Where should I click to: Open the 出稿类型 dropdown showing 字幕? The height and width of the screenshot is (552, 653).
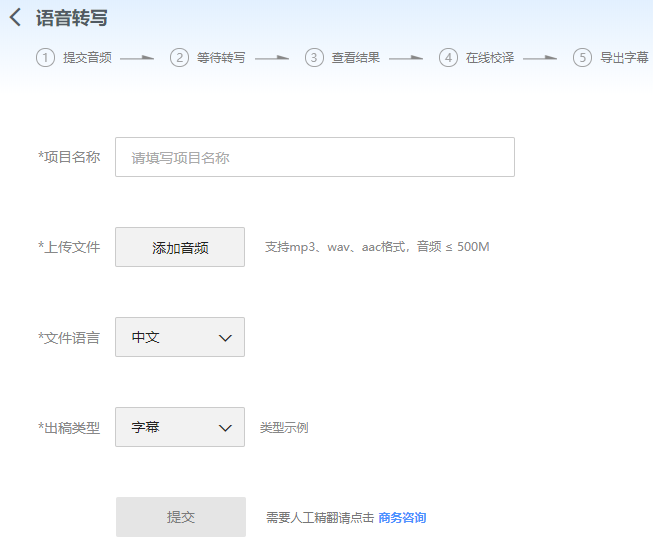click(180, 427)
